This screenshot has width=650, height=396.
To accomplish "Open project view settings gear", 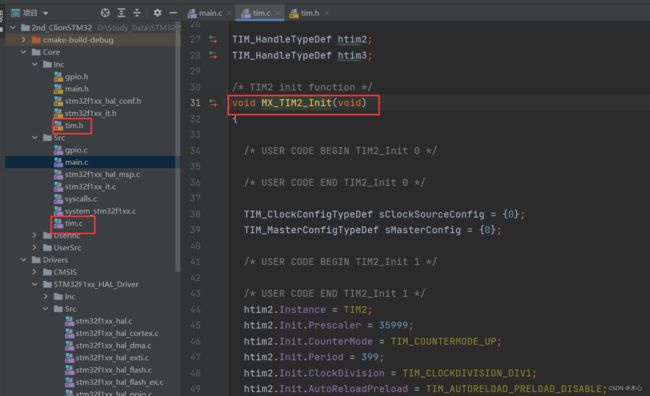I will 158,13.
